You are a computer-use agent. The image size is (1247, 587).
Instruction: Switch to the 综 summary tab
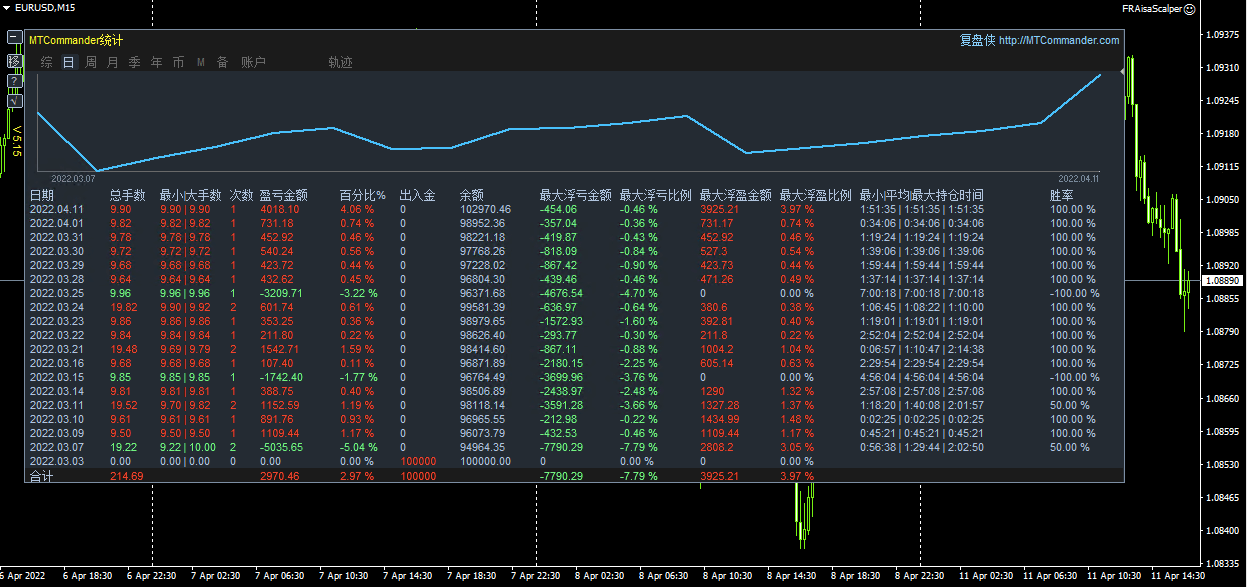click(x=47, y=62)
